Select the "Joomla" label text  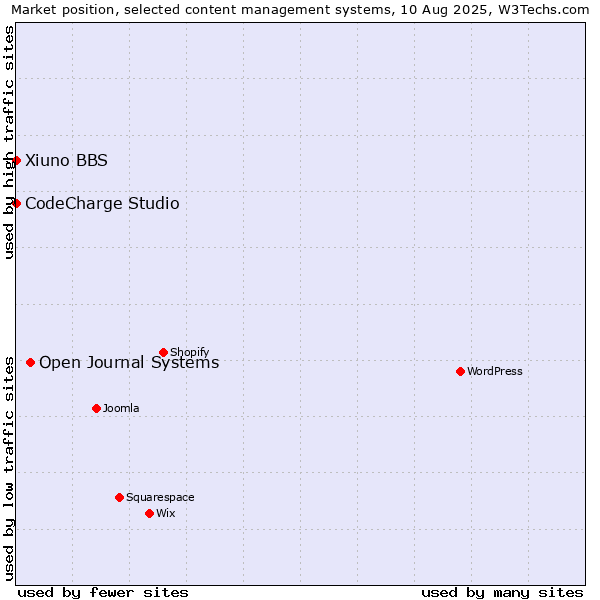coord(121,408)
